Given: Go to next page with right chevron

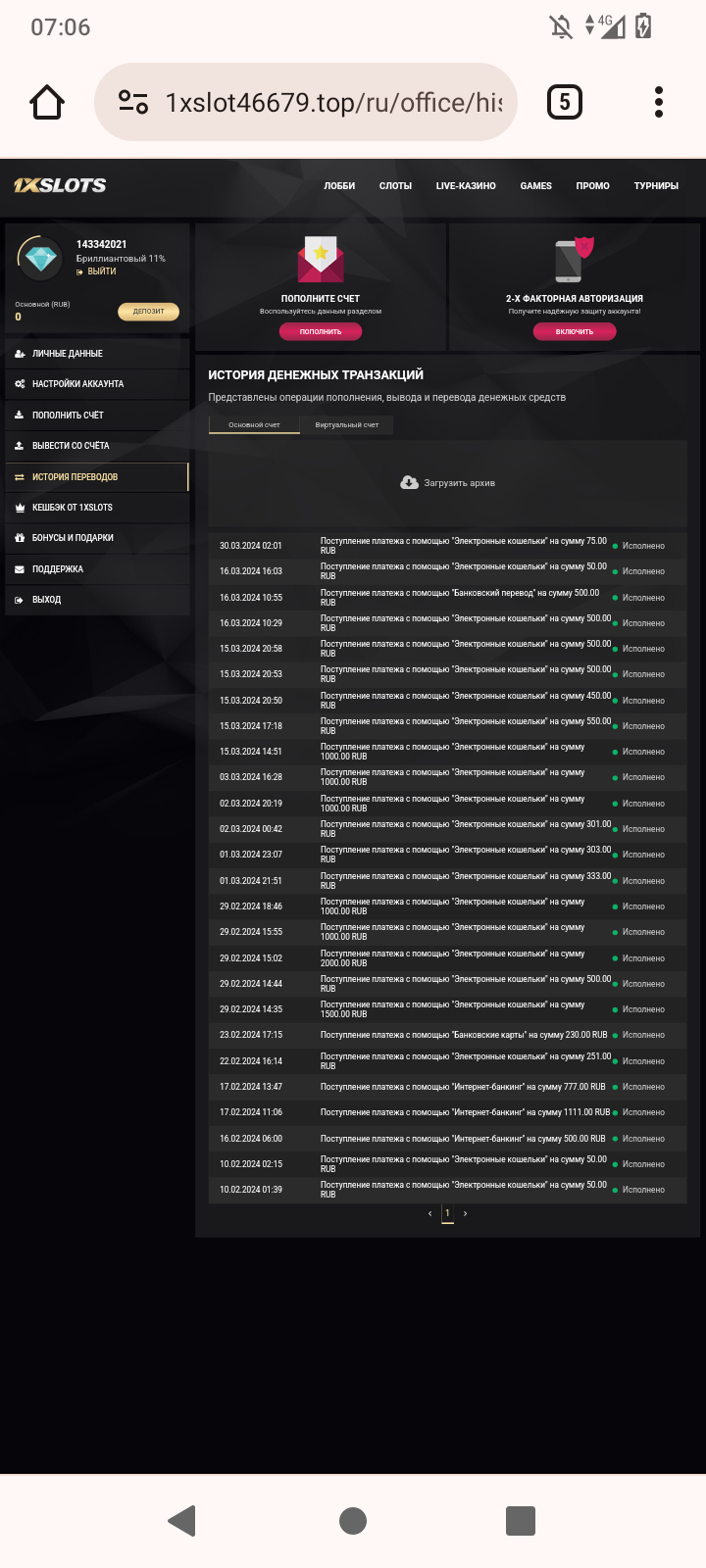Looking at the screenshot, I should click(x=465, y=1214).
